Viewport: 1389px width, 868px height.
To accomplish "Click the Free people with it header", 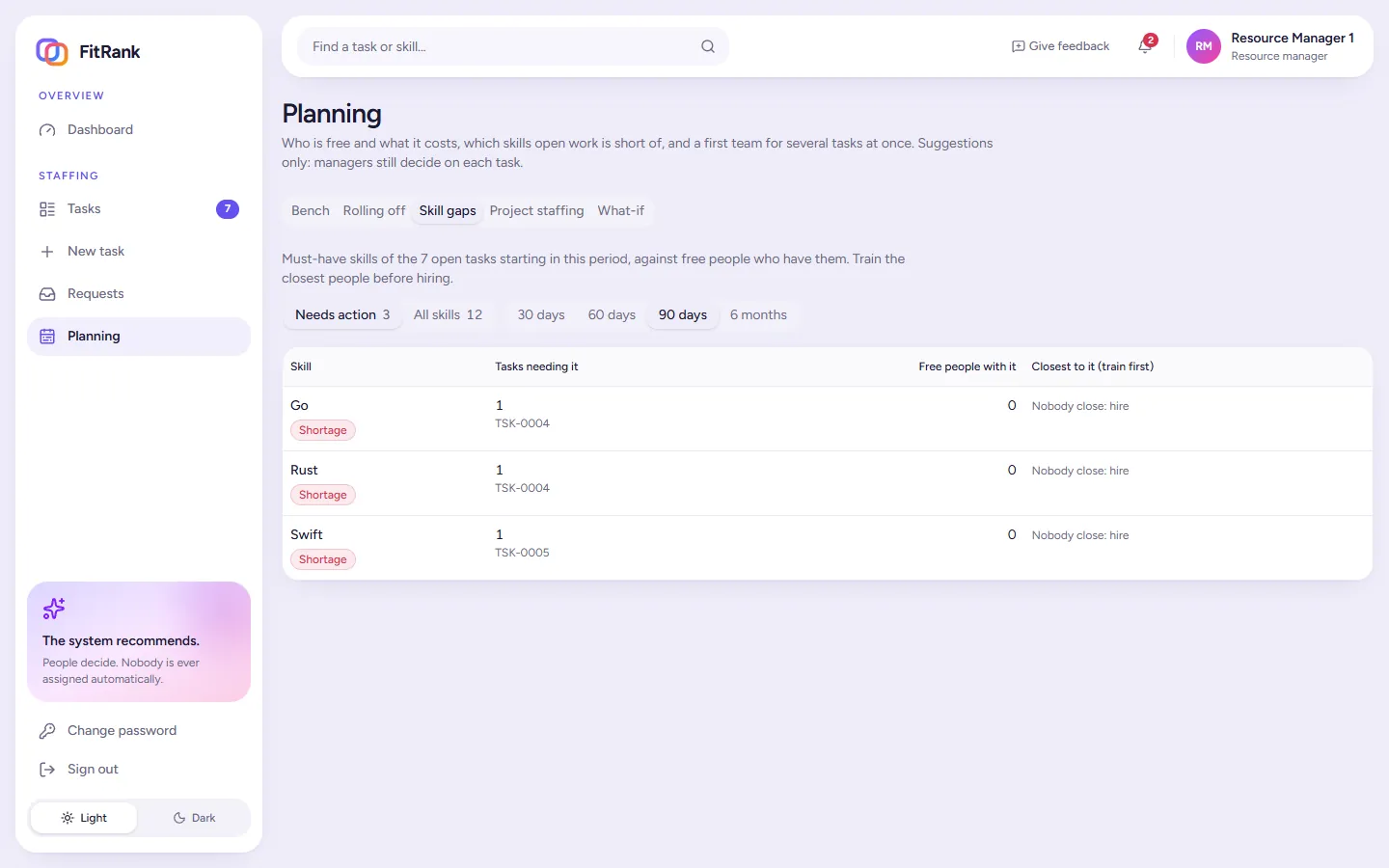I will point(967,367).
